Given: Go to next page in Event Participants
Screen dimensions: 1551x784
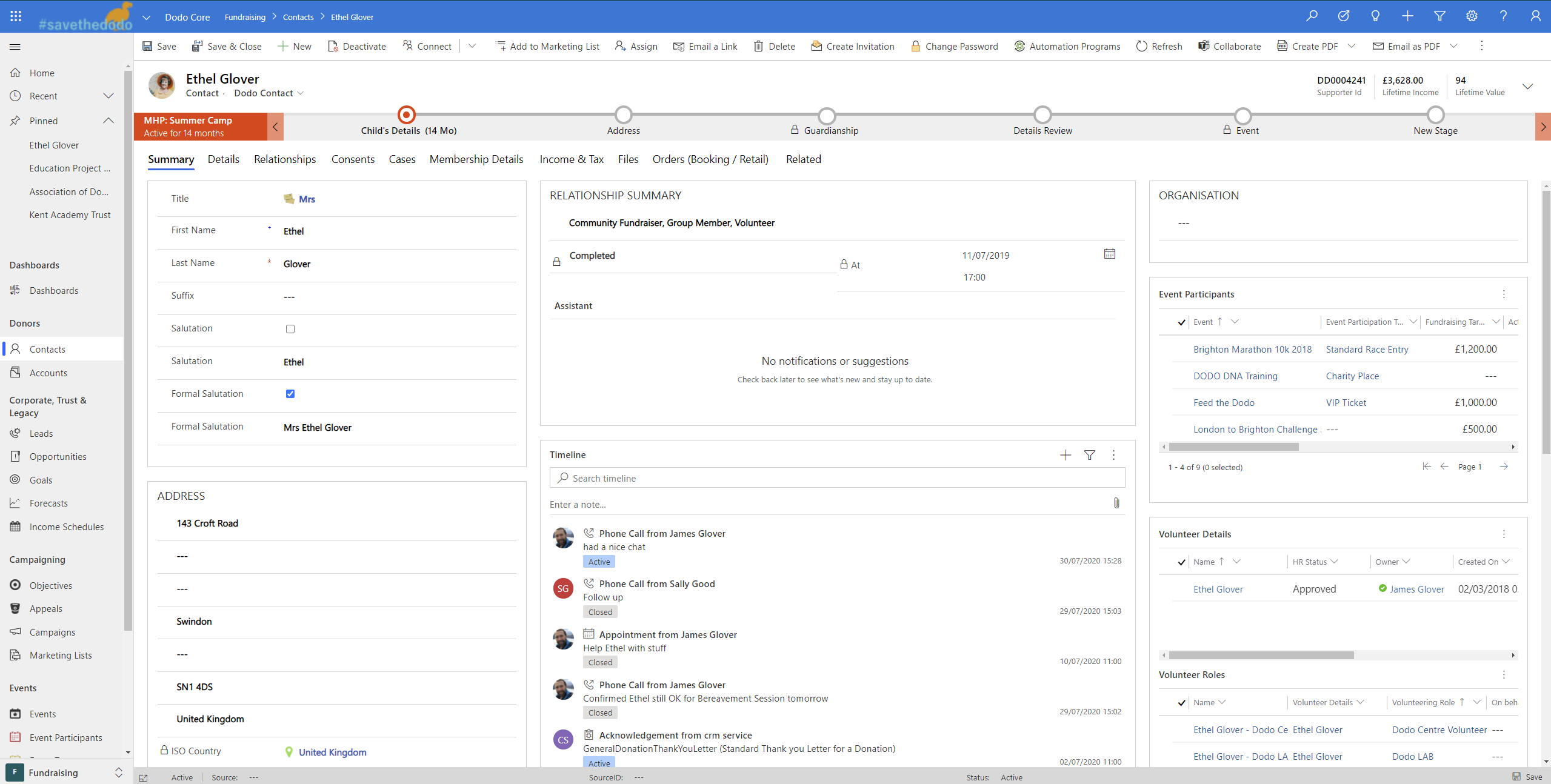Looking at the screenshot, I should click(x=1504, y=467).
